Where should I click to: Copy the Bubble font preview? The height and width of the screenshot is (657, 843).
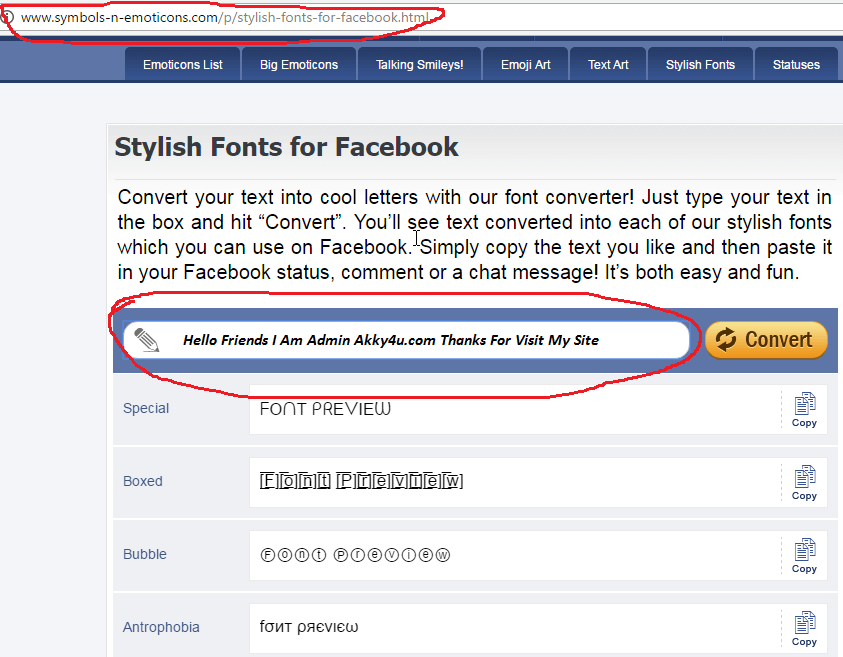[x=804, y=556]
